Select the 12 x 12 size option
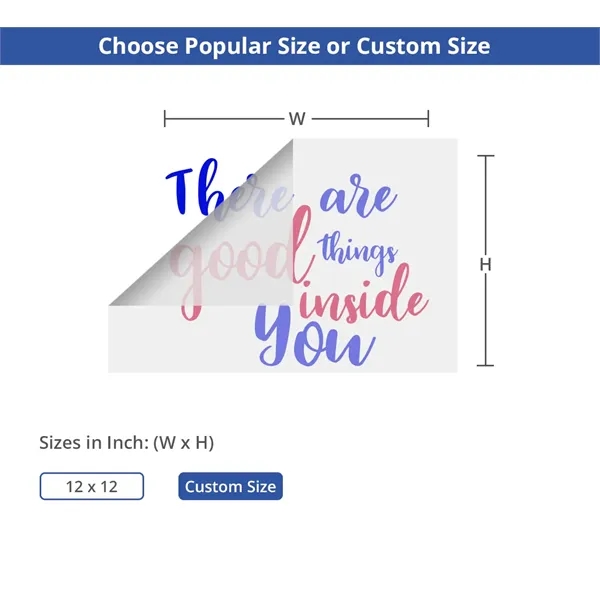 (92, 487)
